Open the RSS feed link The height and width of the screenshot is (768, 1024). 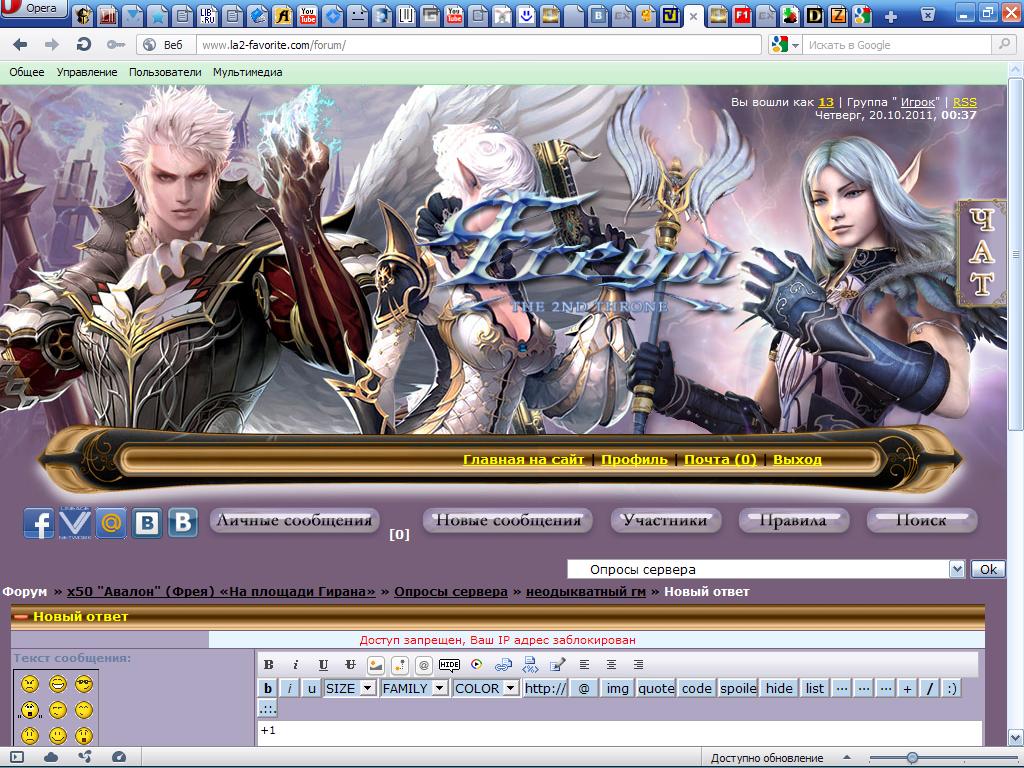click(965, 102)
